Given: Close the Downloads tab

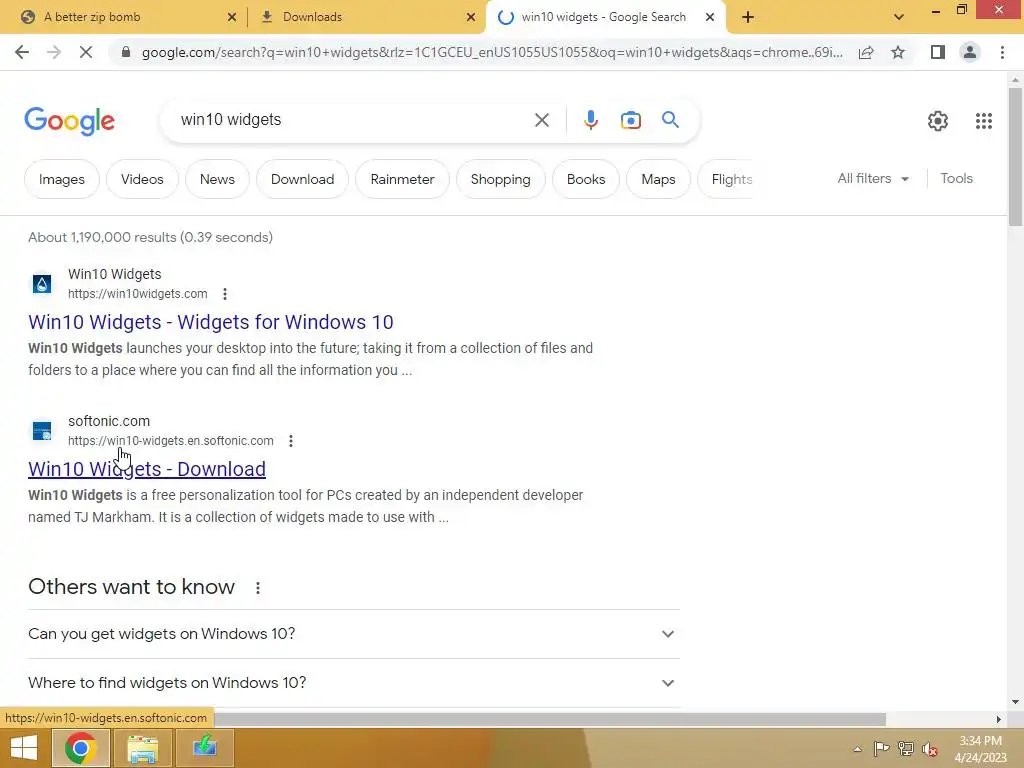Looking at the screenshot, I should [x=471, y=17].
